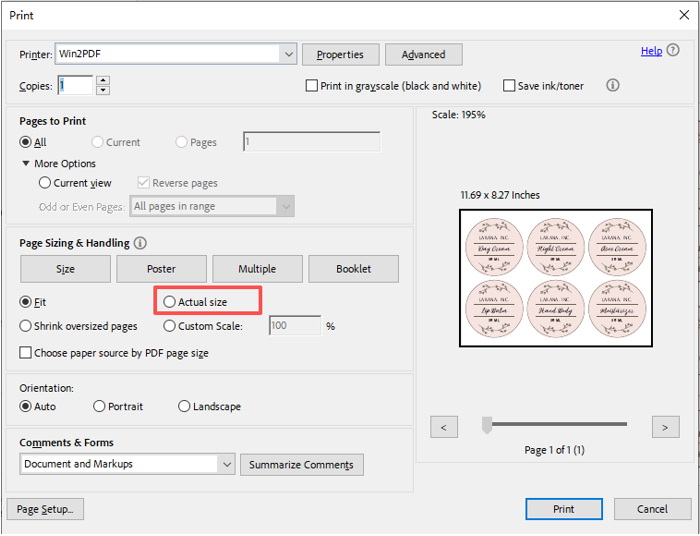The image size is (700, 536).
Task: Increase copies with the up stepper arrow
Action: [103, 81]
